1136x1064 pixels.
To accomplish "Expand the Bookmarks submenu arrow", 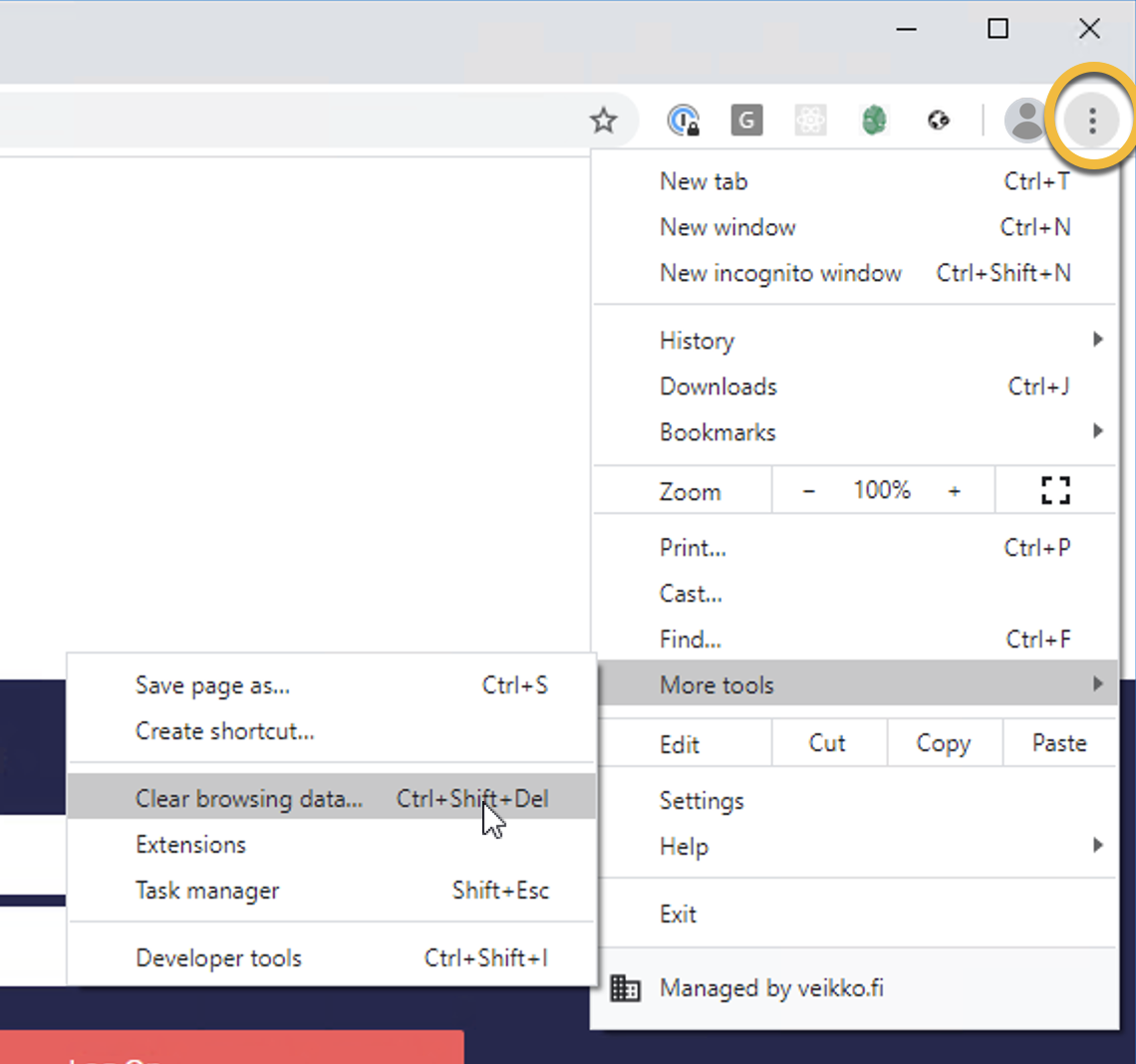I will click(x=1097, y=431).
